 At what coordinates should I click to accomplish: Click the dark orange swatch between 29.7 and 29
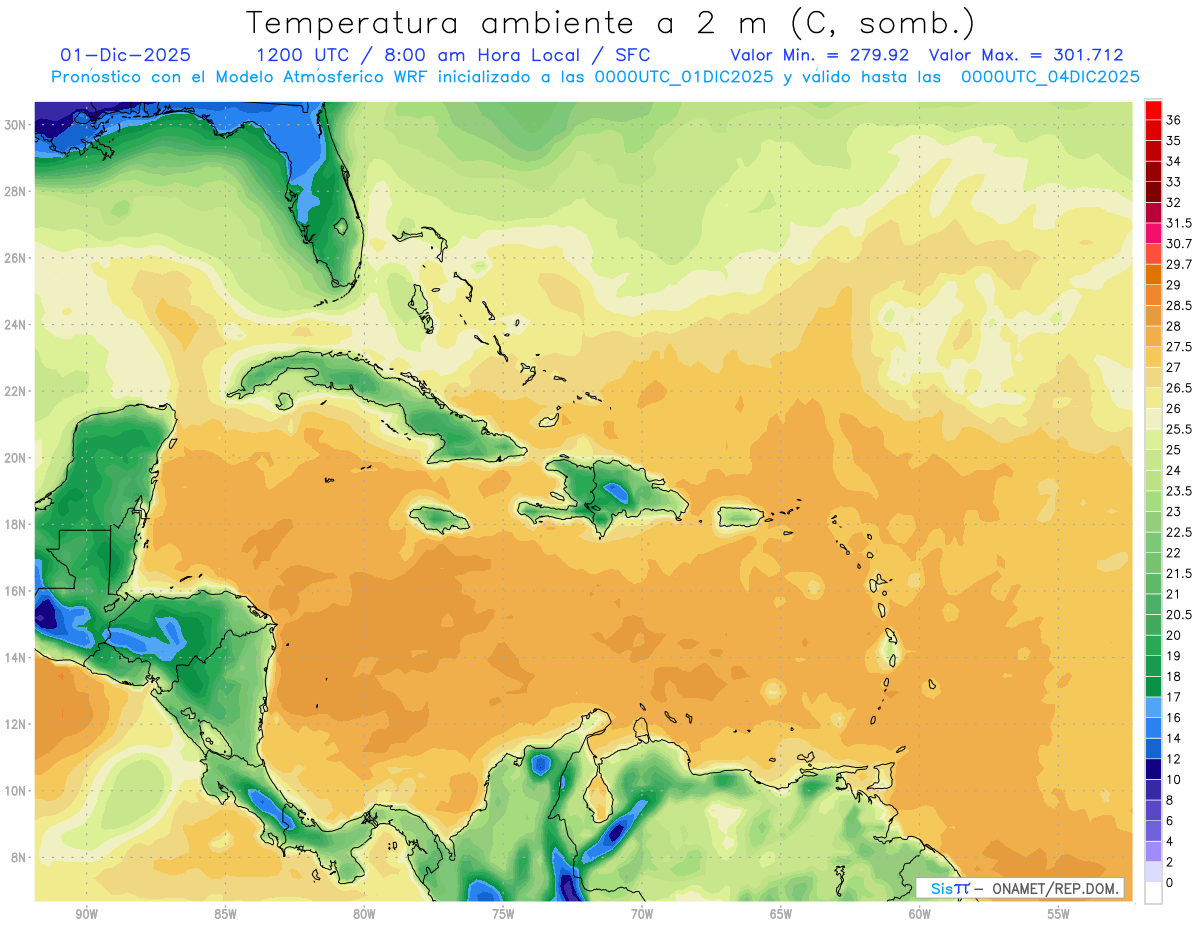click(x=1153, y=274)
